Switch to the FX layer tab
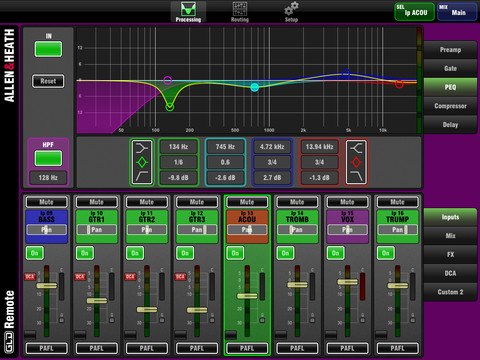 click(x=450, y=254)
